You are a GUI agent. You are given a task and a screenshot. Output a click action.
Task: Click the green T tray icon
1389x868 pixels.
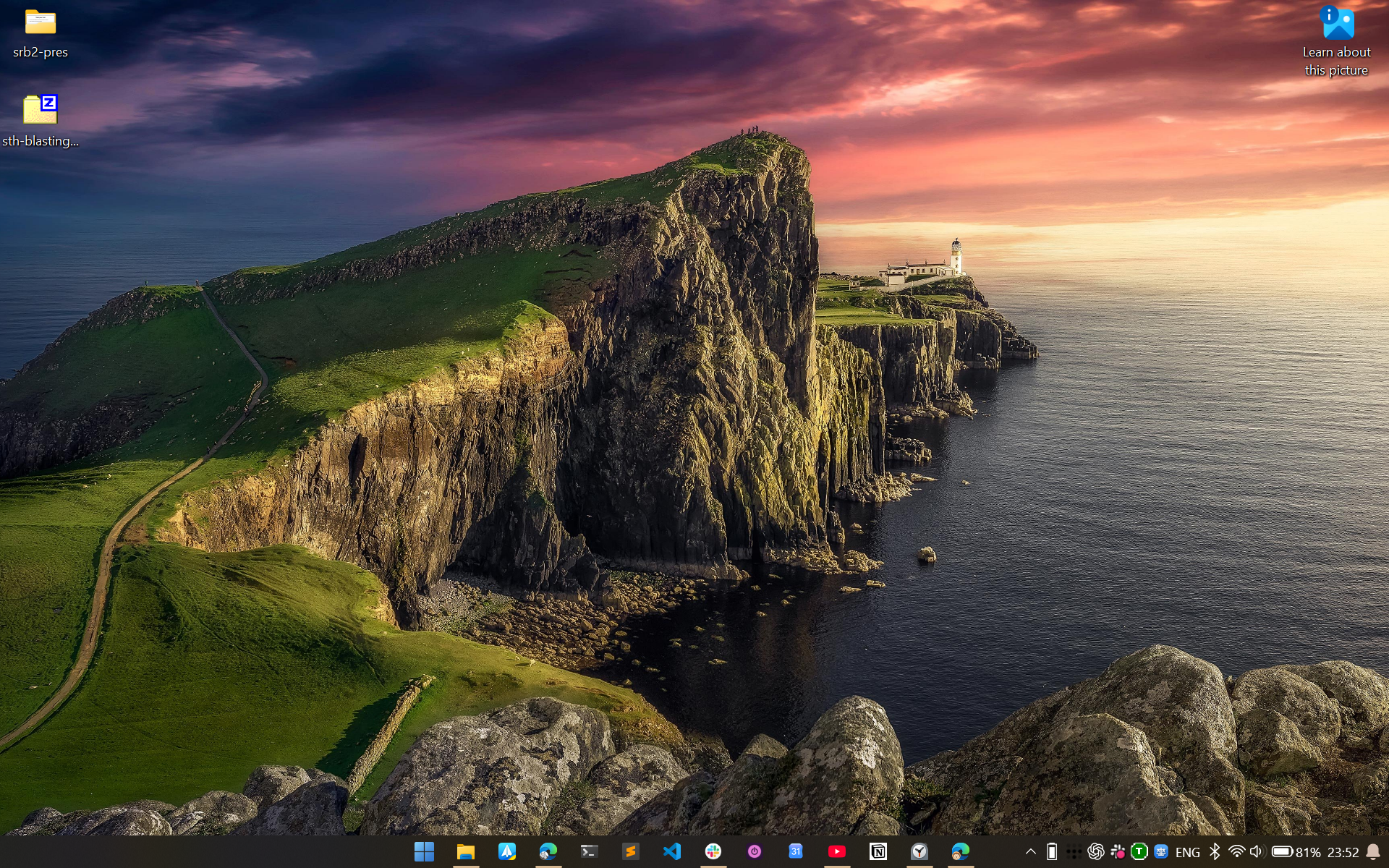1139,852
